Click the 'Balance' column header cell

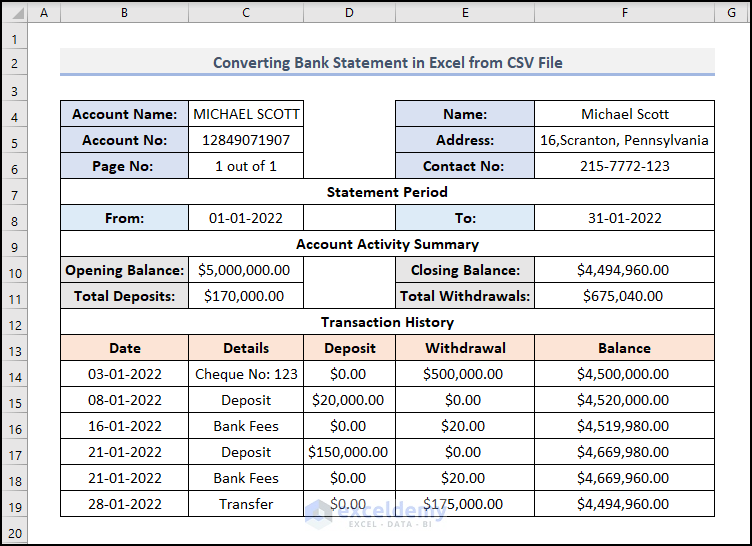click(x=624, y=348)
